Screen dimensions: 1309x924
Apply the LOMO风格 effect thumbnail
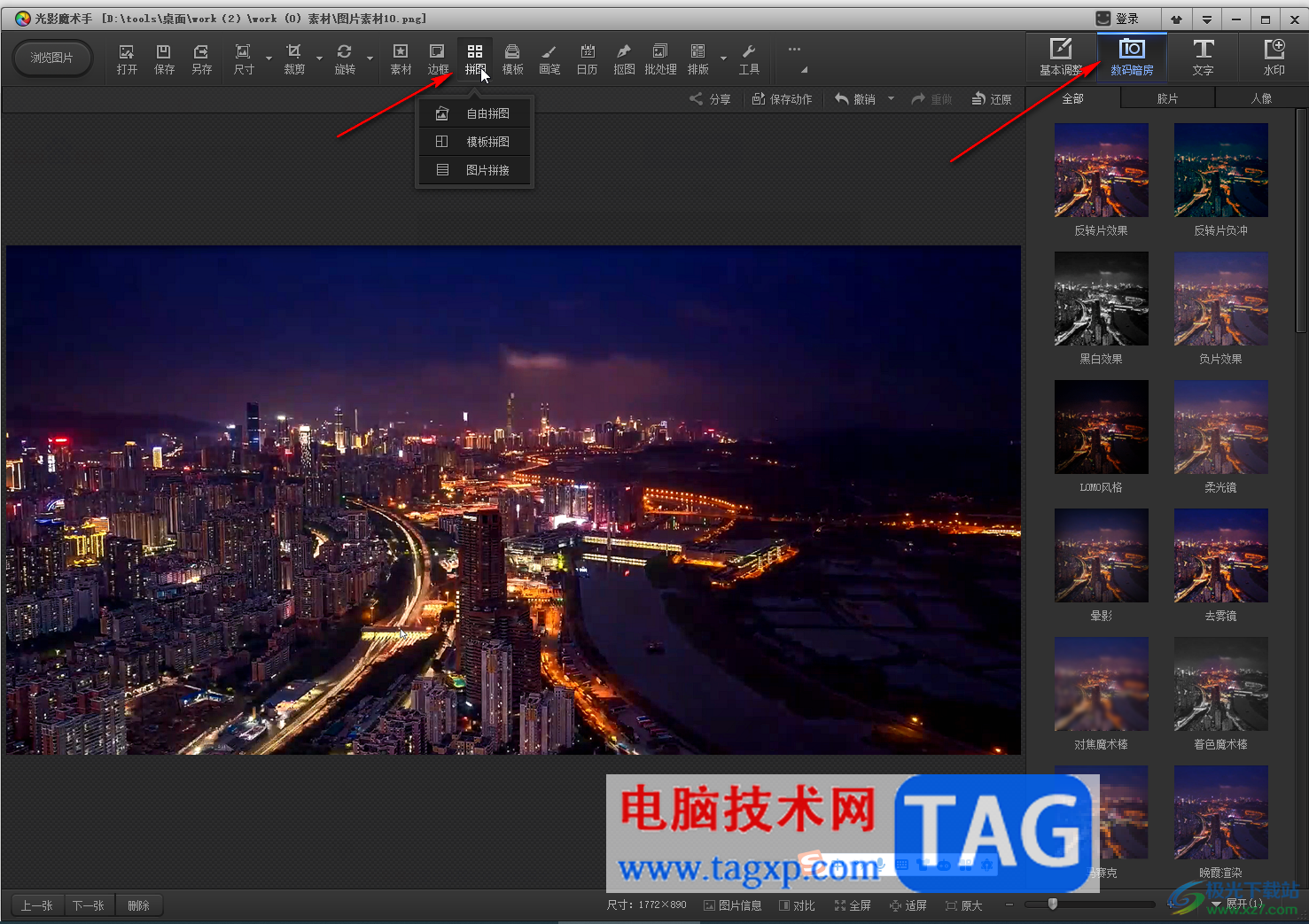pyautogui.click(x=1102, y=427)
